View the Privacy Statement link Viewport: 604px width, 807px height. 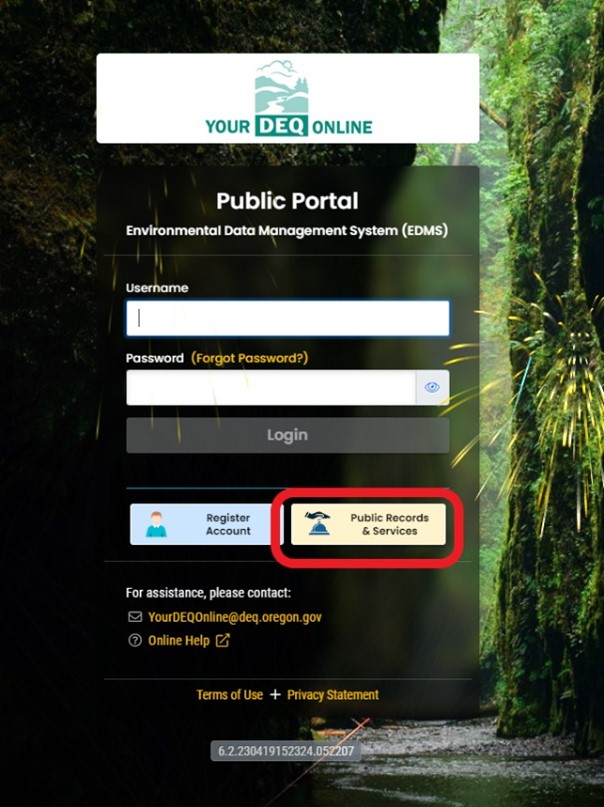(333, 695)
